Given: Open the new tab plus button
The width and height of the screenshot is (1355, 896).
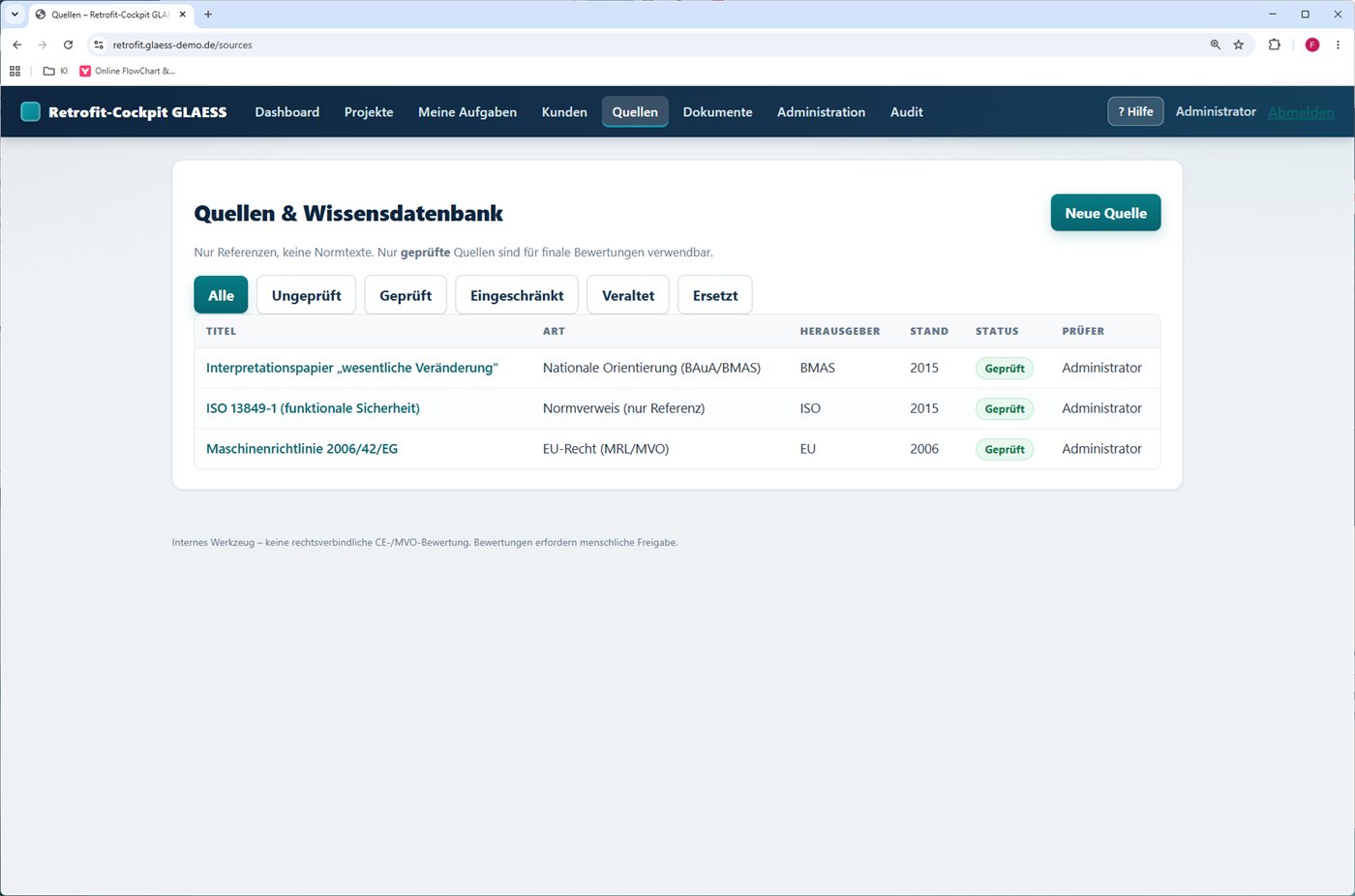Looking at the screenshot, I should (208, 15).
